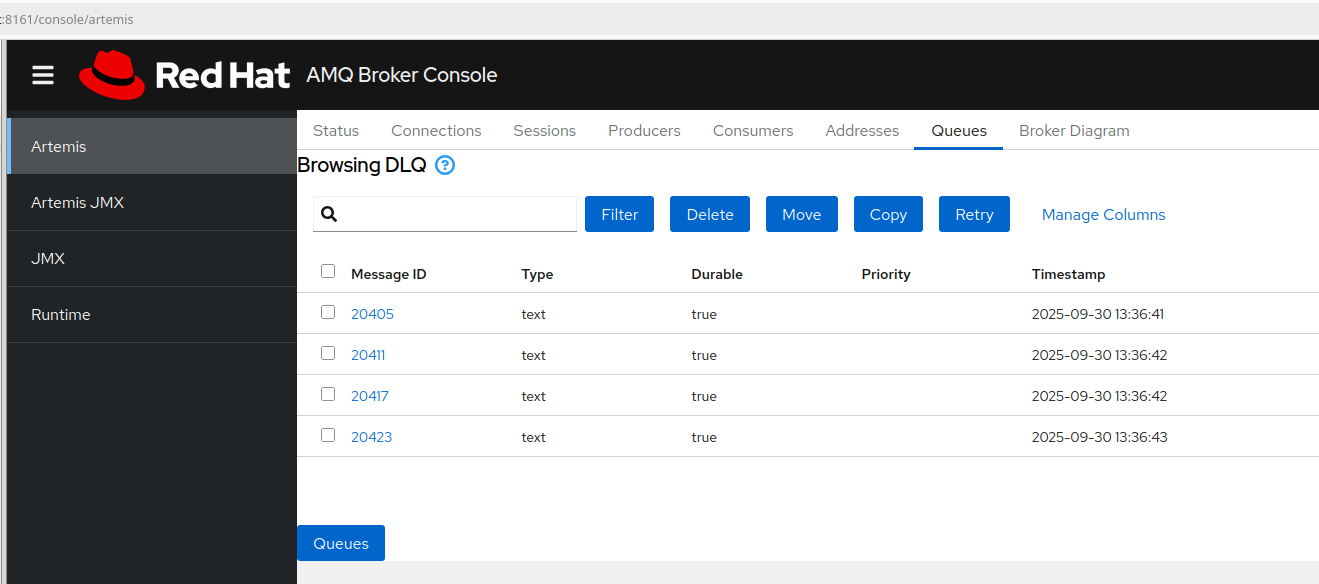Viewport: 1319px width, 584px height.
Task: Open Runtime in the sidebar
Action: 152,314
